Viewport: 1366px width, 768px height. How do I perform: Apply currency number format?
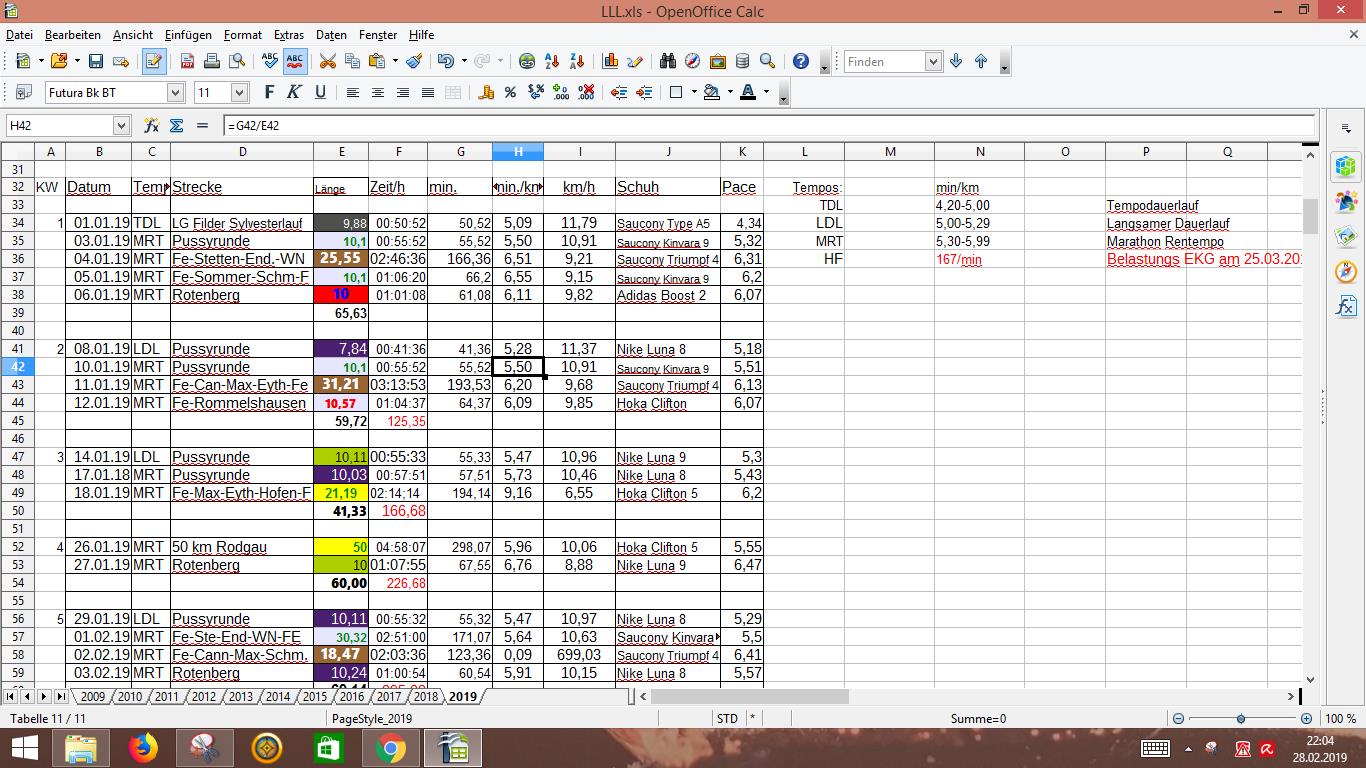tap(486, 93)
